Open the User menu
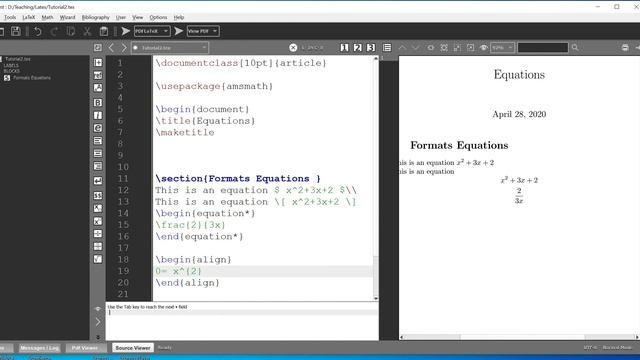The image size is (640, 360). tap(121, 17)
